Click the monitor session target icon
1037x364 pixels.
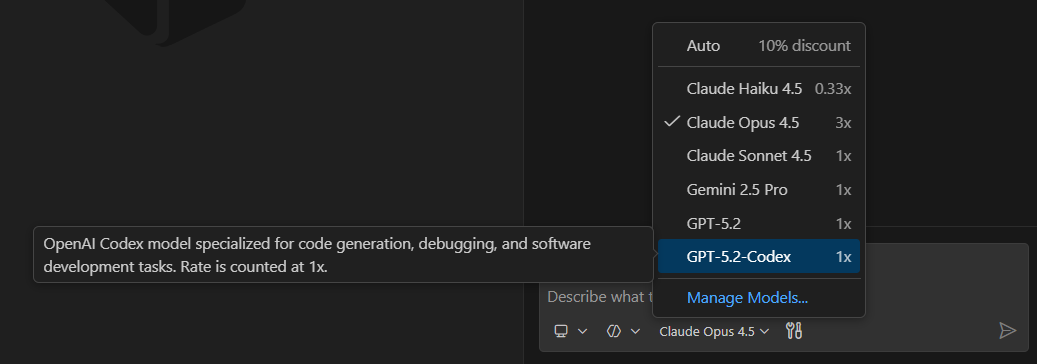coord(561,331)
